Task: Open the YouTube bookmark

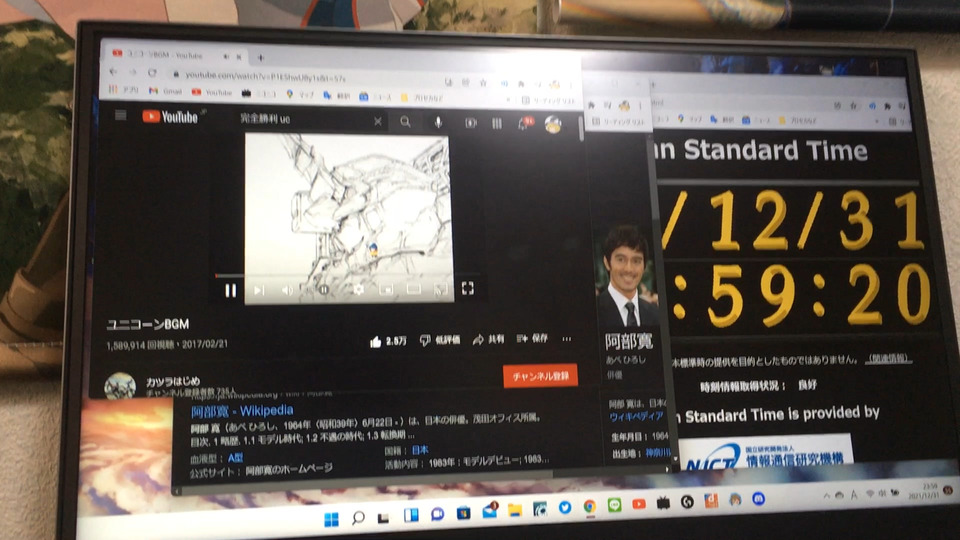Action: (x=212, y=92)
